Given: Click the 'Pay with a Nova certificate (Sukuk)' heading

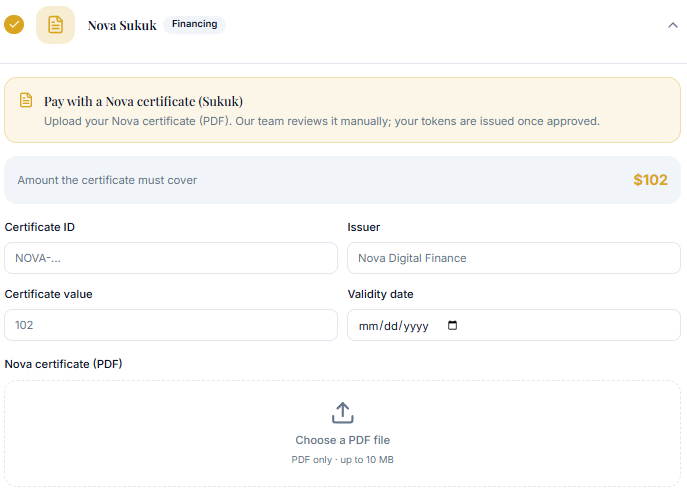Looking at the screenshot, I should click(x=143, y=102).
